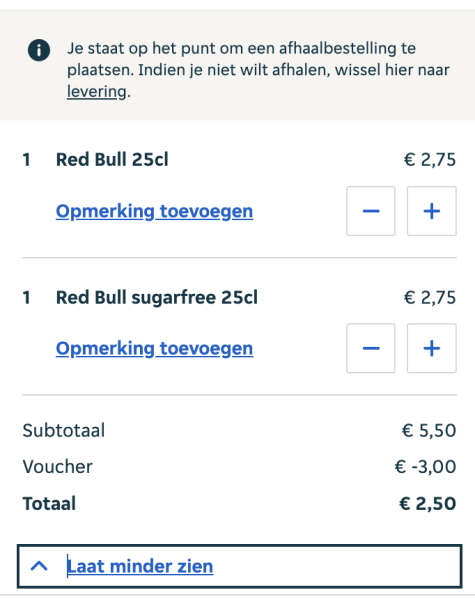Open 'Opmerking toevoegen' for Red Bull sugarfree
Viewport: 475px width, 606px height.
(154, 348)
